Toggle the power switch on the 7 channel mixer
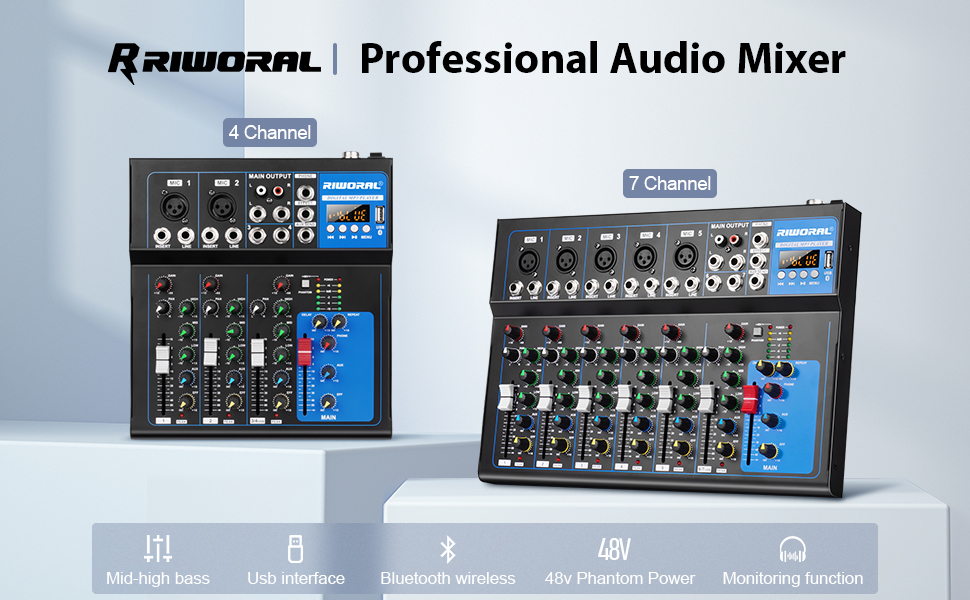This screenshot has height=600, width=970. click(x=758, y=332)
